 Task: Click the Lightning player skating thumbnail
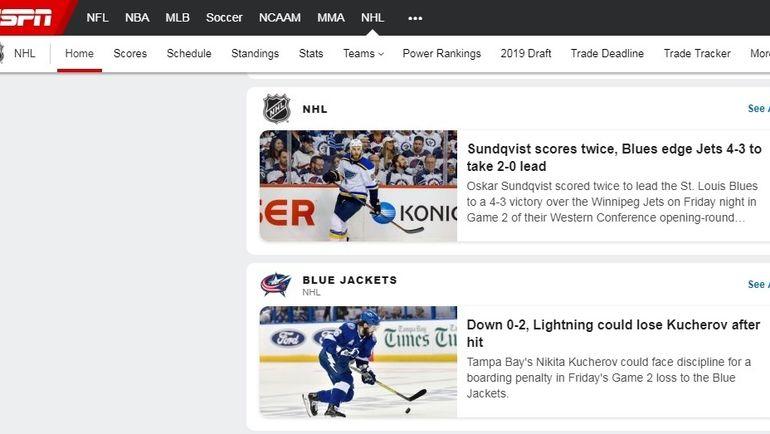[358, 362]
